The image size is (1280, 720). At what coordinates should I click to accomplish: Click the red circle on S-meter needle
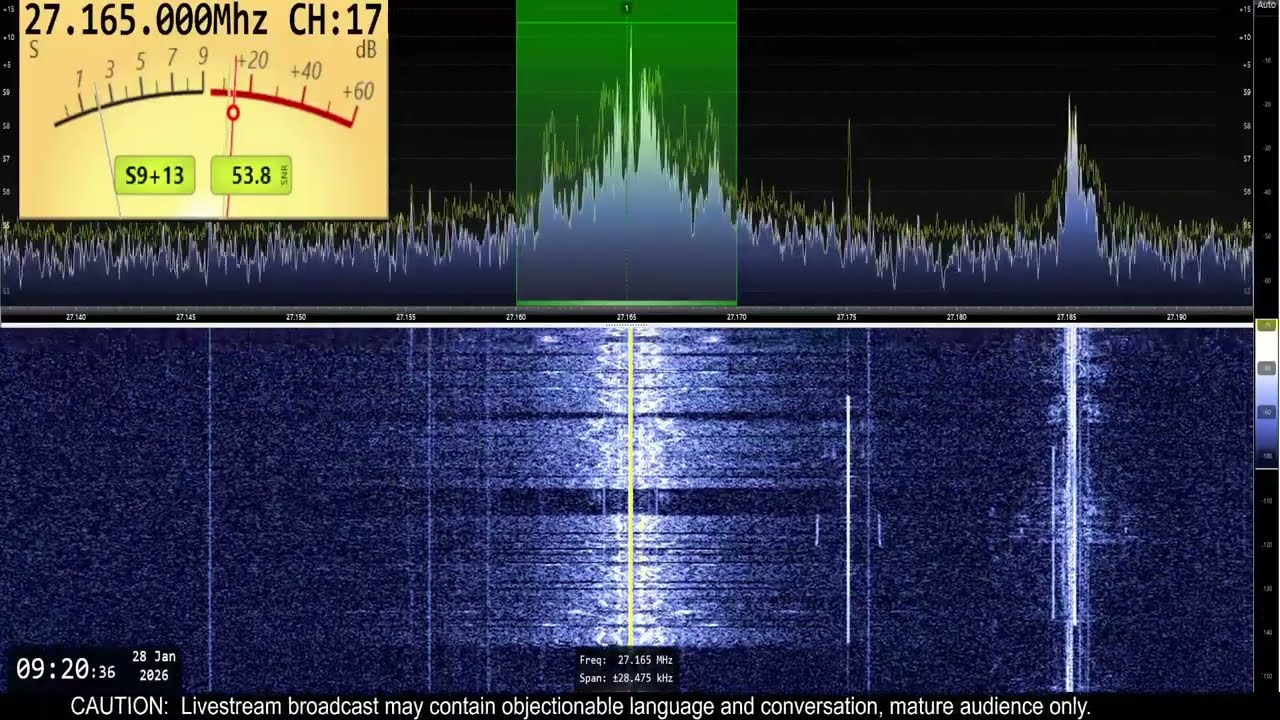tap(233, 113)
